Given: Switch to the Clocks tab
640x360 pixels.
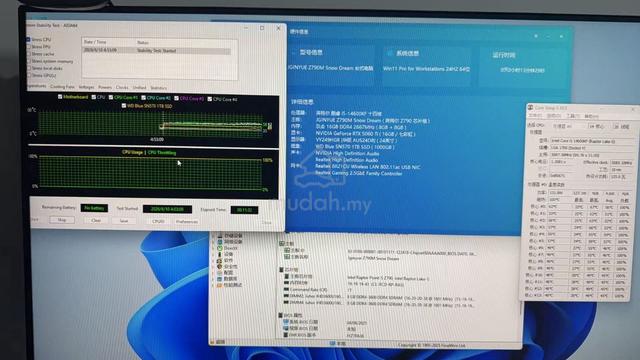Looking at the screenshot, I should [122, 87].
